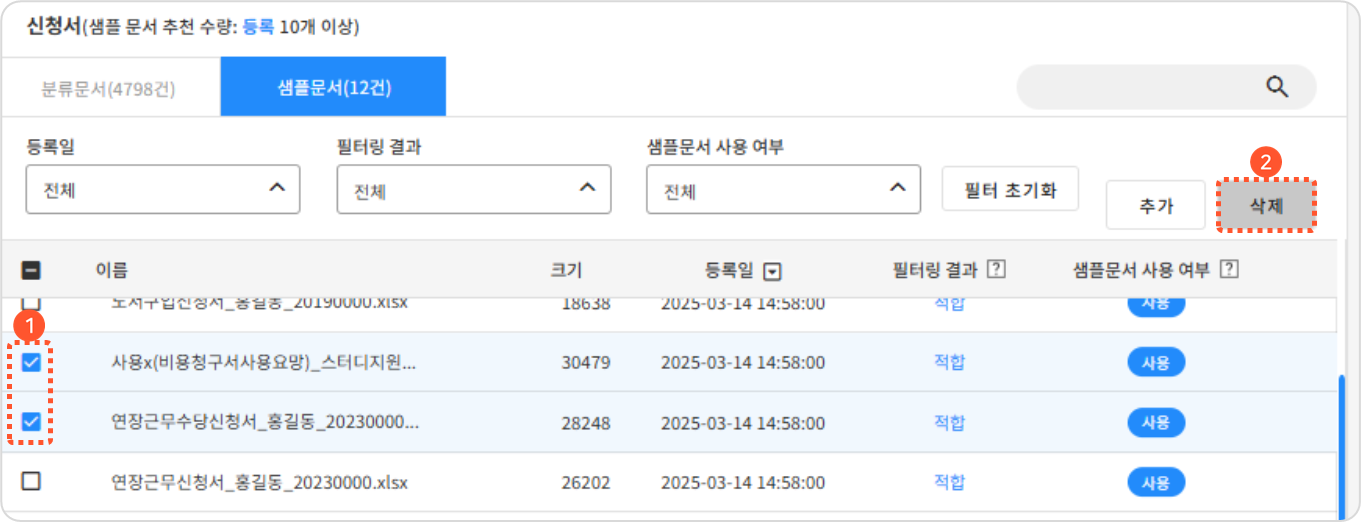Click 사용 badge in 연장근무신청서_홍길동 row
This screenshot has width=1361, height=522.
pos(1155,482)
